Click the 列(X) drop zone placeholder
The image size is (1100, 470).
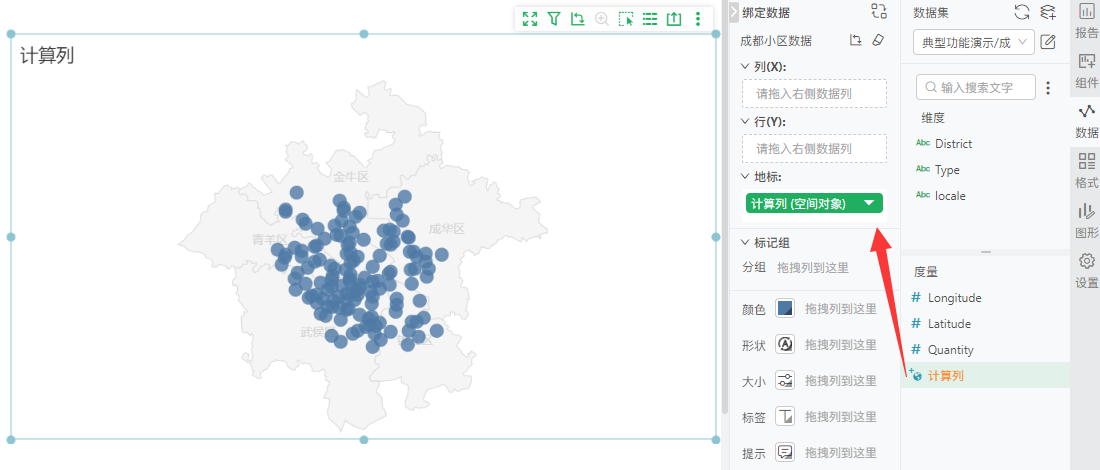tap(814, 93)
